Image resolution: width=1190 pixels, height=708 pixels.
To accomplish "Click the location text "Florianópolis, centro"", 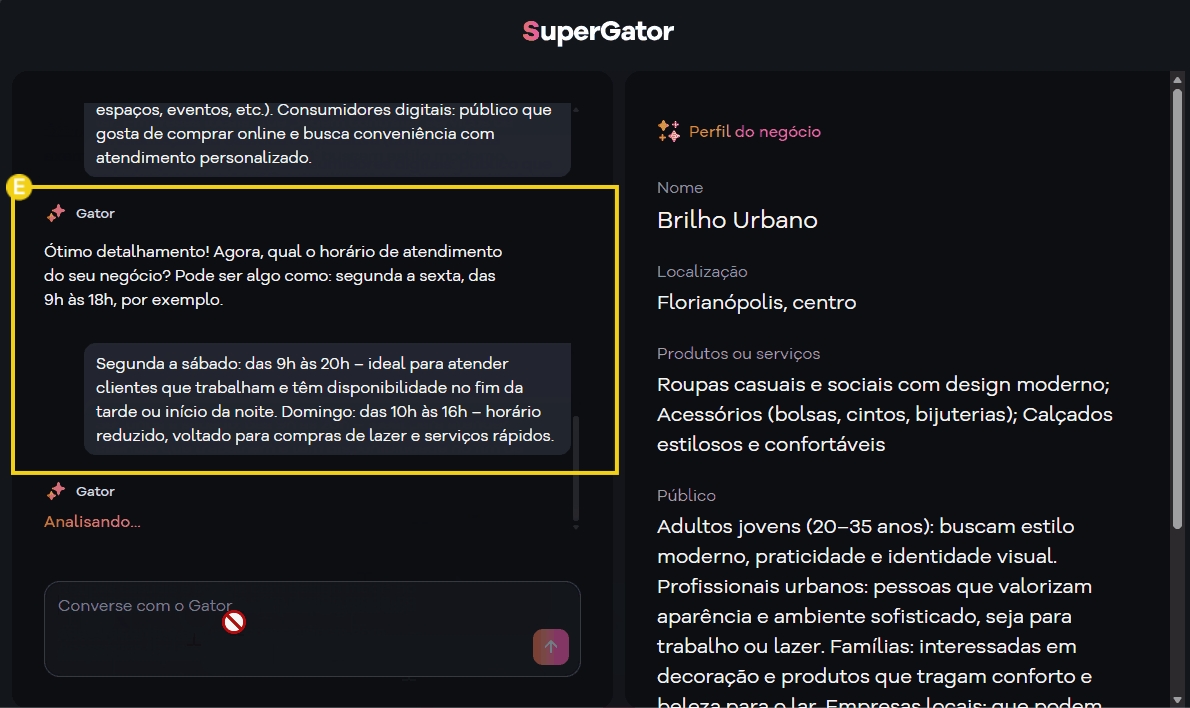I will [756, 302].
